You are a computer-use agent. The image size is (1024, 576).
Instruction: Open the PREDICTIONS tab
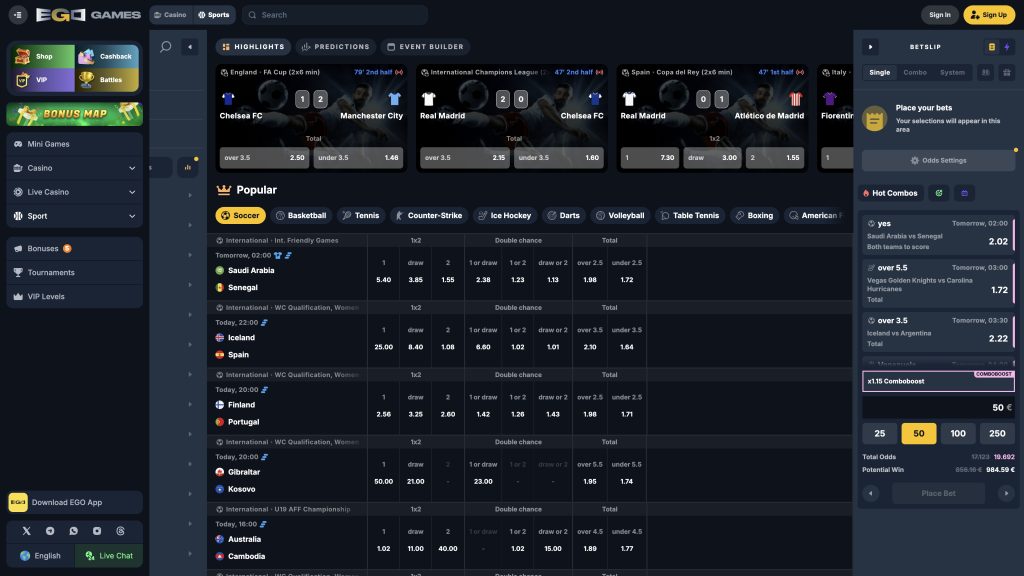336,47
